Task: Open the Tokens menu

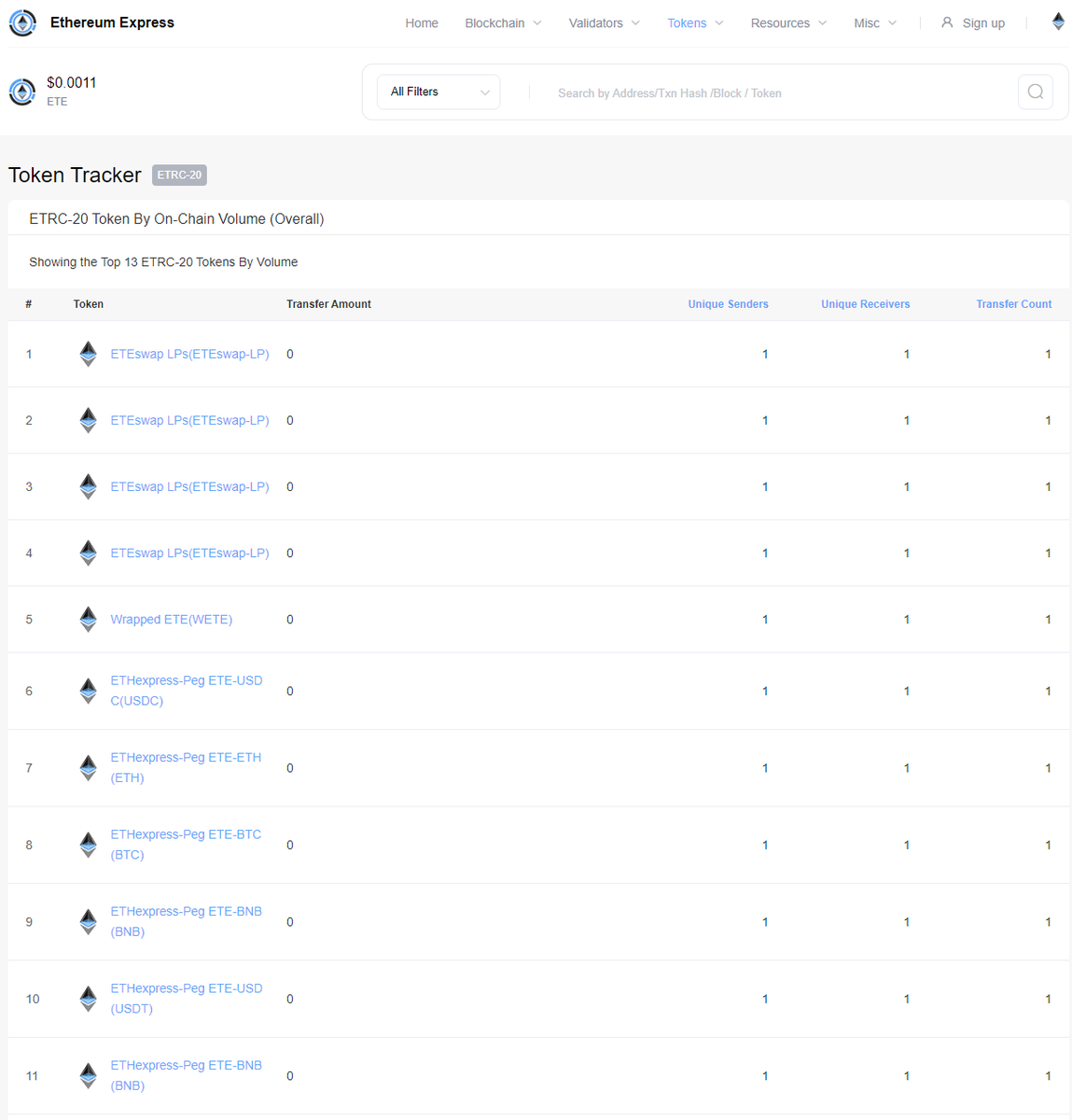Action: click(694, 22)
